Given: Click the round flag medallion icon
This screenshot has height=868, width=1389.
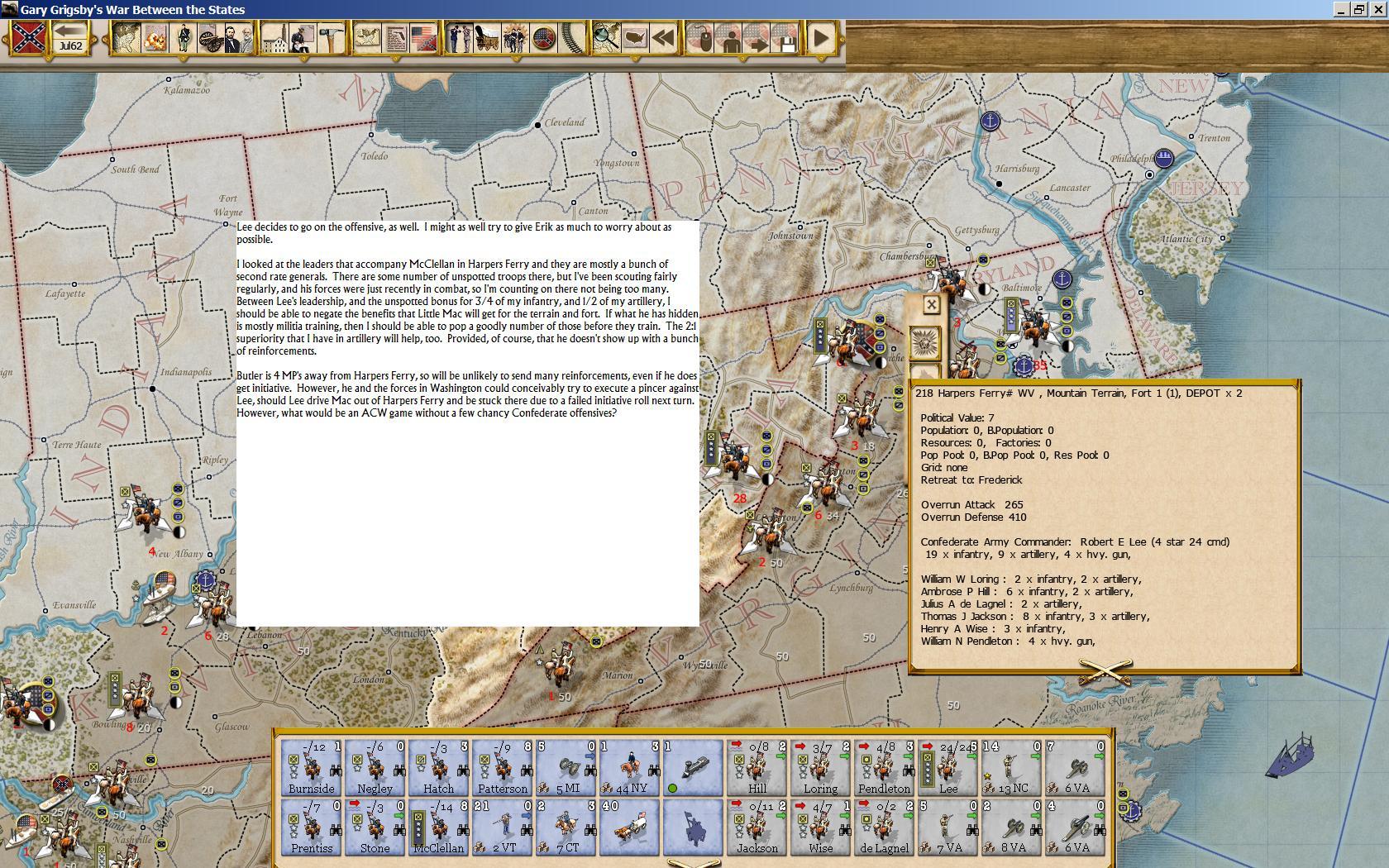Looking at the screenshot, I should (x=544, y=38).
